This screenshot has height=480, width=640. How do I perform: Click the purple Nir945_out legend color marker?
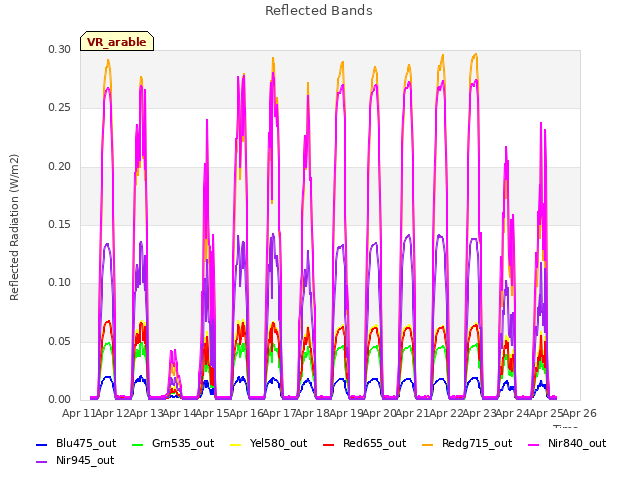(42, 462)
